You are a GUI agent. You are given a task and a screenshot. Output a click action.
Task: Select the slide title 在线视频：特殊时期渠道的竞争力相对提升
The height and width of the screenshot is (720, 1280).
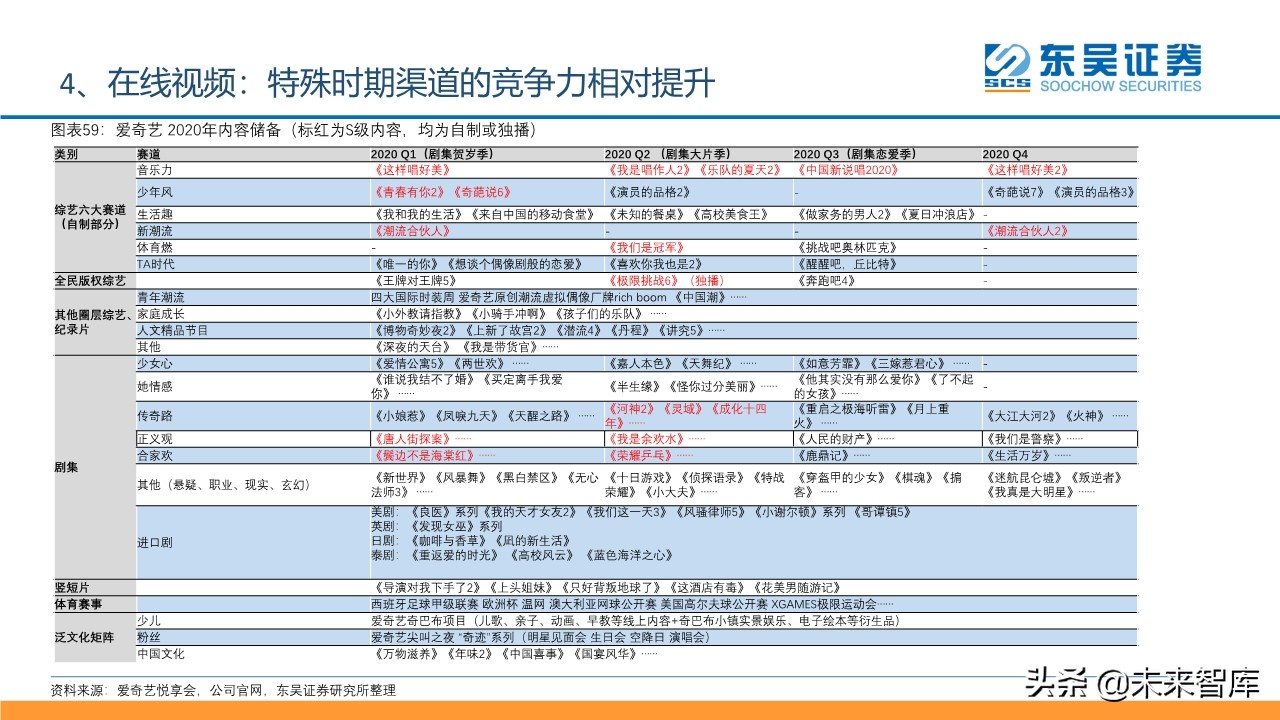(388, 84)
